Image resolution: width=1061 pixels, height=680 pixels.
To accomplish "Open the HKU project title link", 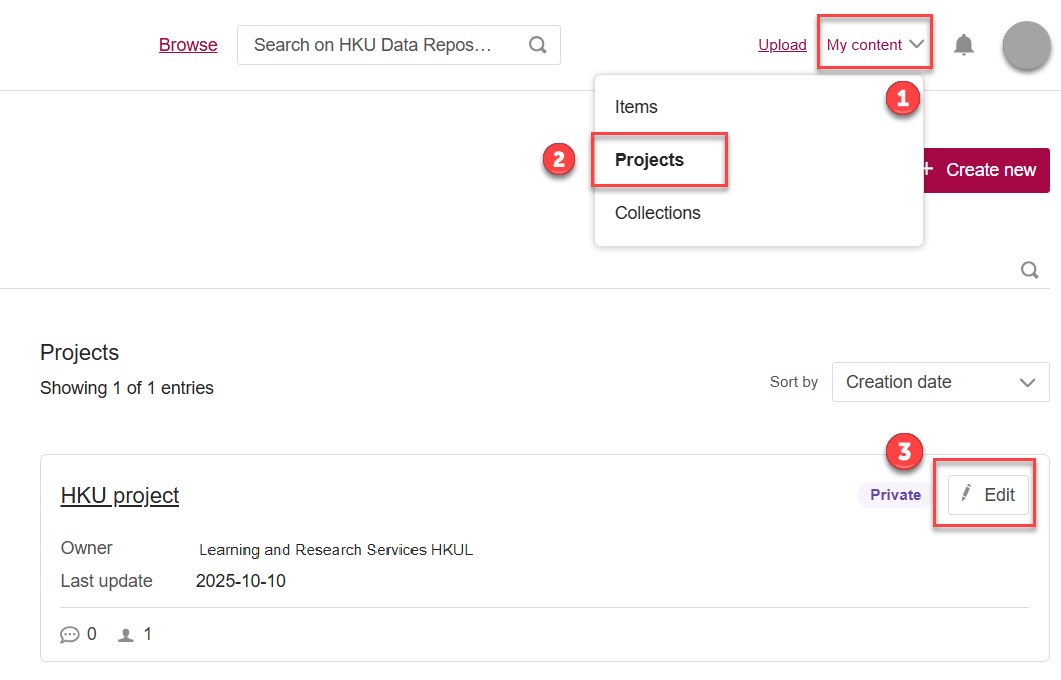I will [120, 495].
